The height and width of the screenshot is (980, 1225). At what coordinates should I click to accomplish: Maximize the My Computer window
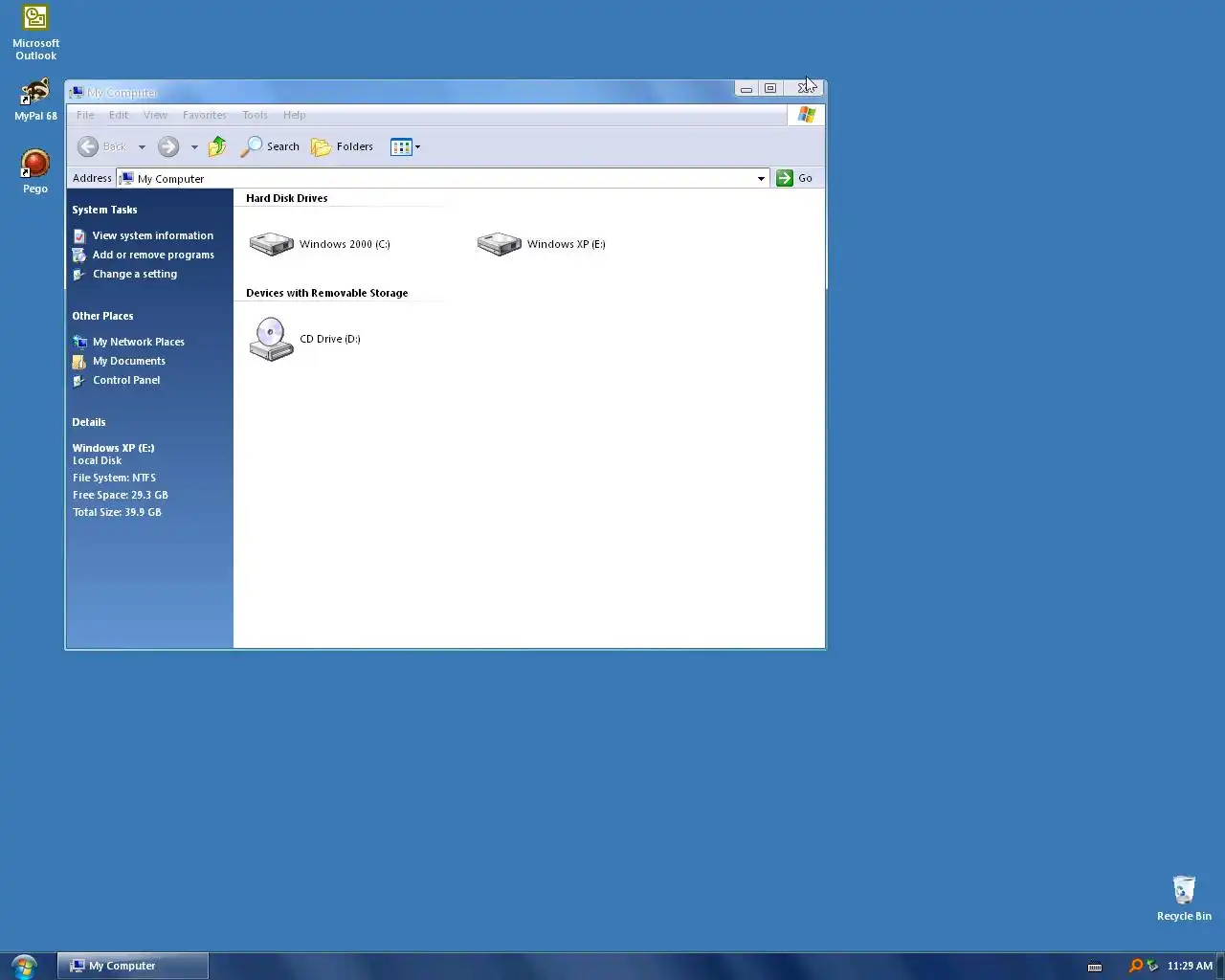[x=770, y=88]
